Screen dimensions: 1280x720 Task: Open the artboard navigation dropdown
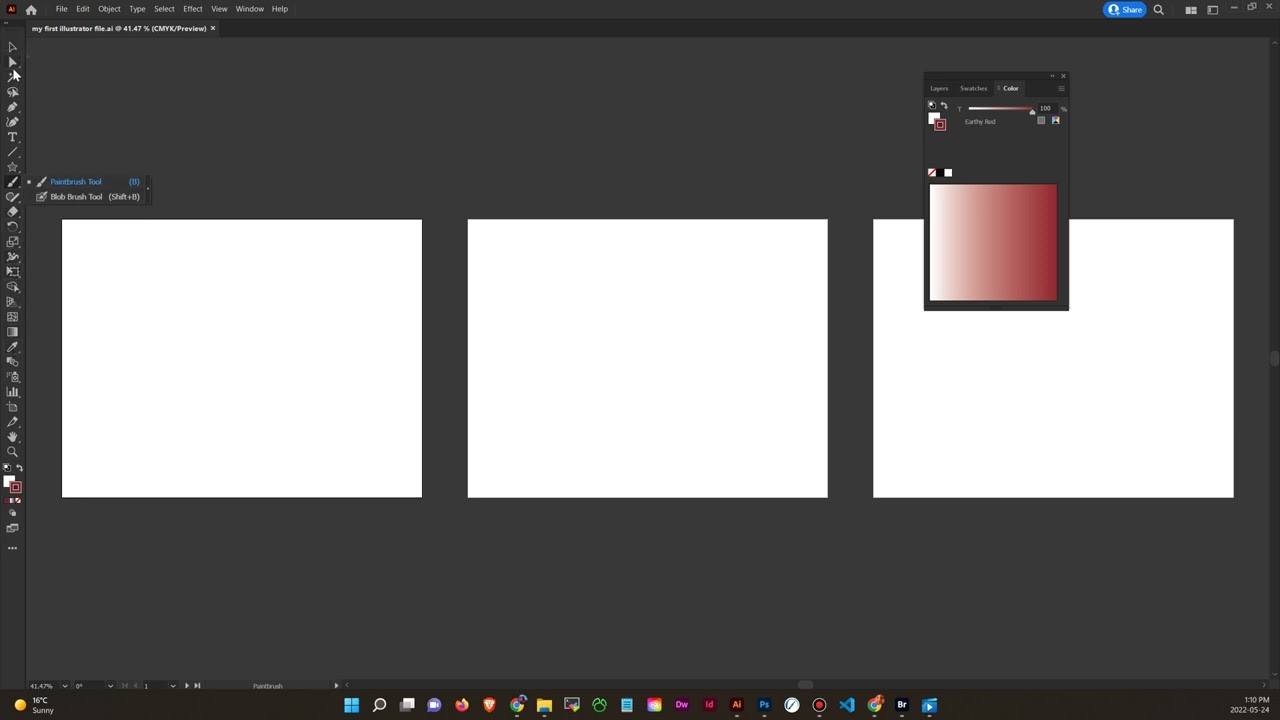(173, 686)
